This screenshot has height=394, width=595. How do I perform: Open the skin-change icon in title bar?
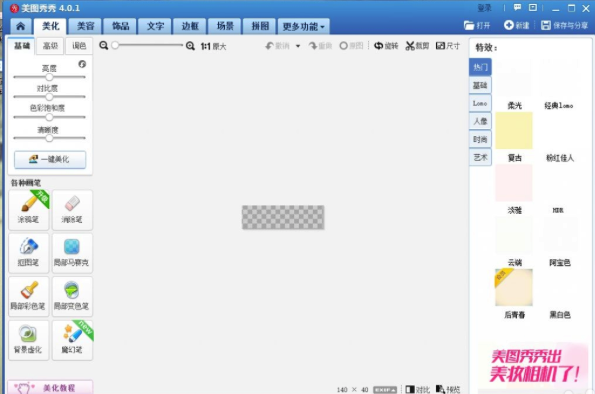[x=533, y=8]
